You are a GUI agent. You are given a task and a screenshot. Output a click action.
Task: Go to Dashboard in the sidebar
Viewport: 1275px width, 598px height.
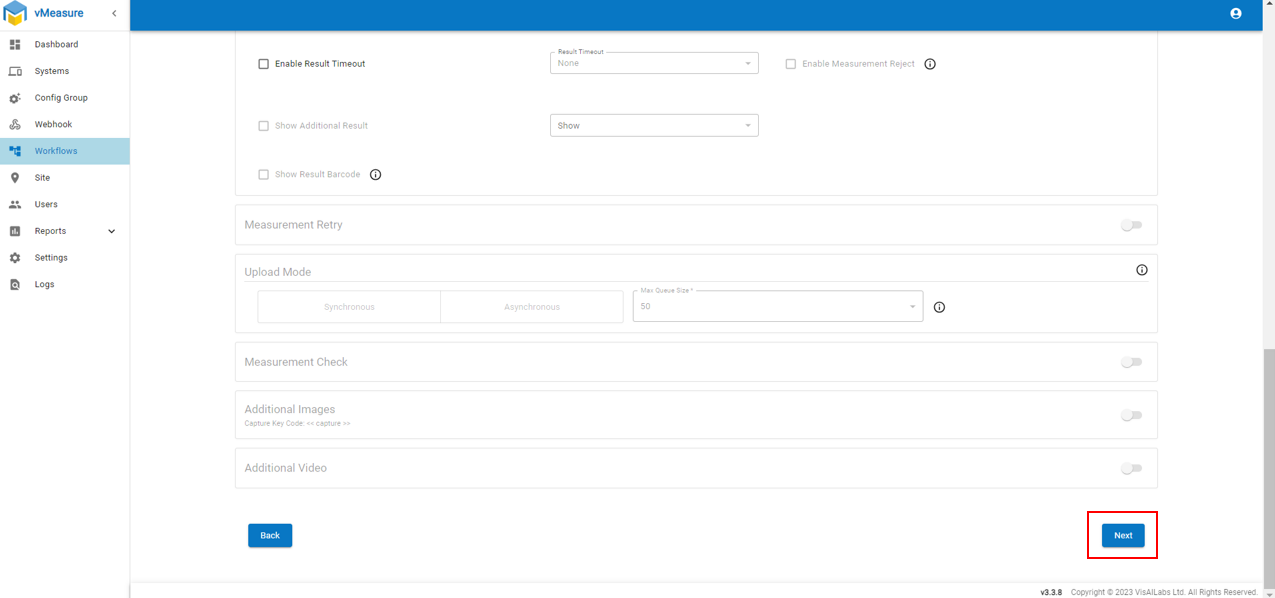click(56, 45)
